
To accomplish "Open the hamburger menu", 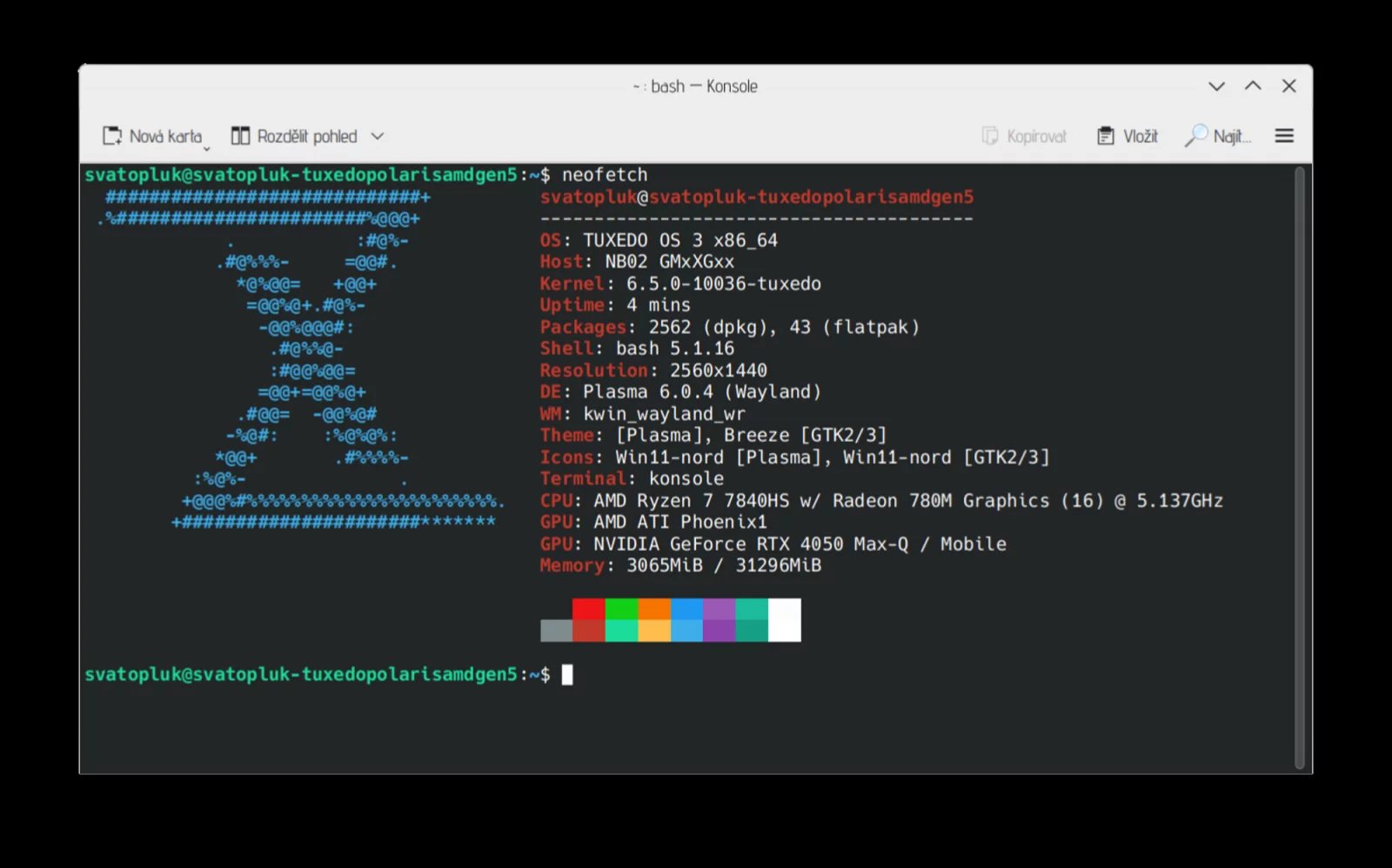I will 1284,137.
